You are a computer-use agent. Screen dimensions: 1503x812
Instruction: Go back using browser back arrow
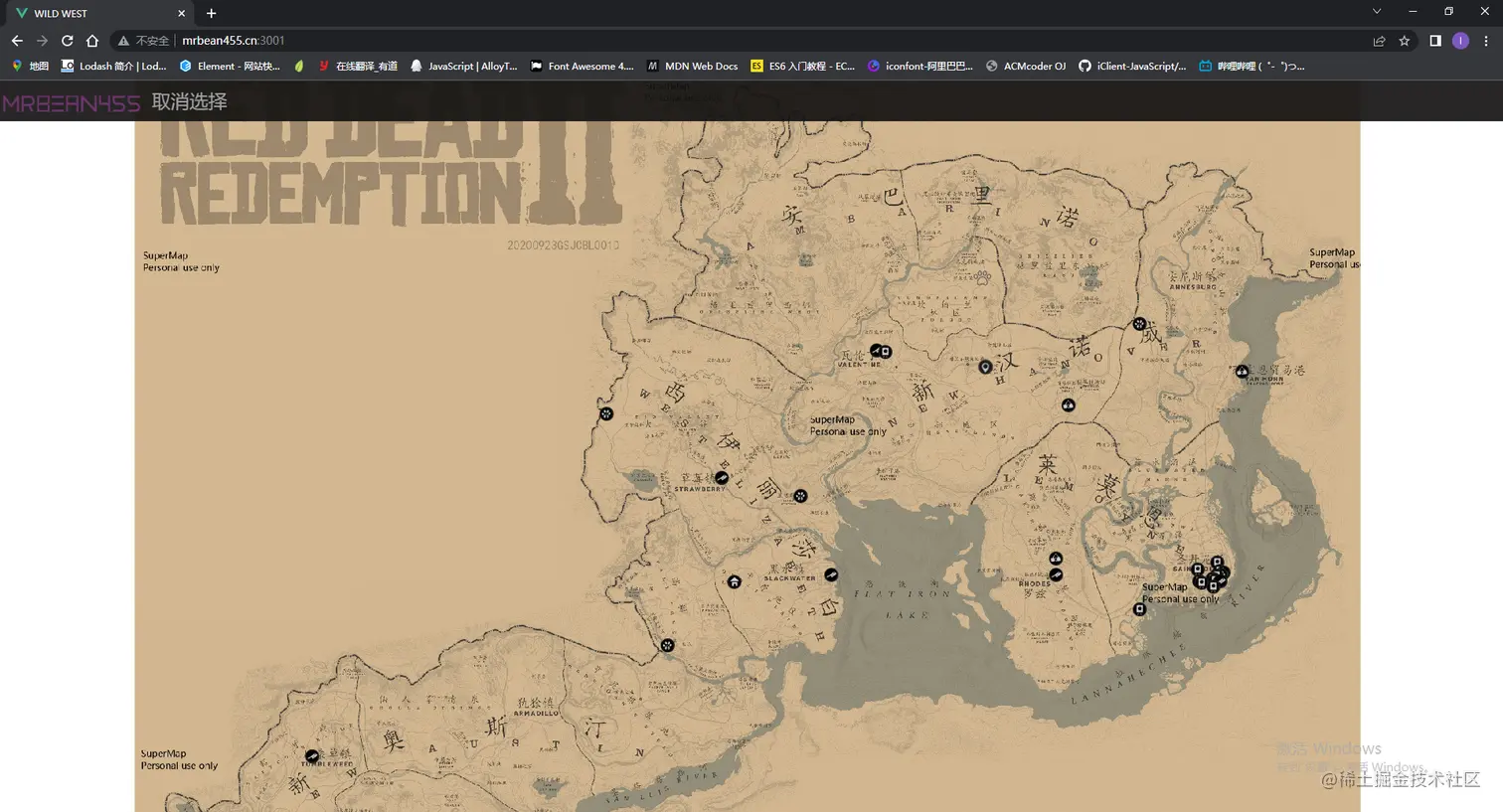(16, 41)
